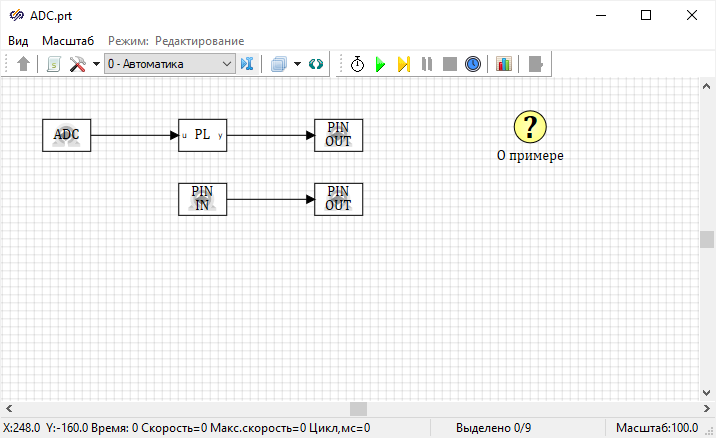Open the '0 - Автоматика' combo box

click(169, 64)
